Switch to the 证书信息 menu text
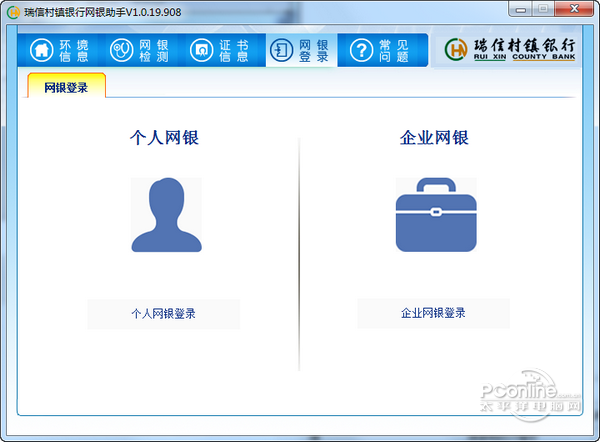 (x=234, y=51)
